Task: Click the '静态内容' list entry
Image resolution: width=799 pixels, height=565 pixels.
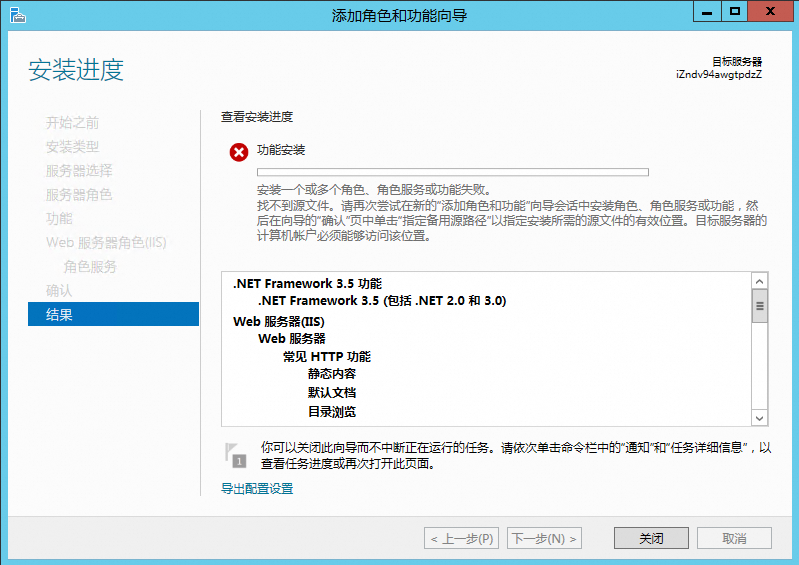Action: tap(332, 373)
